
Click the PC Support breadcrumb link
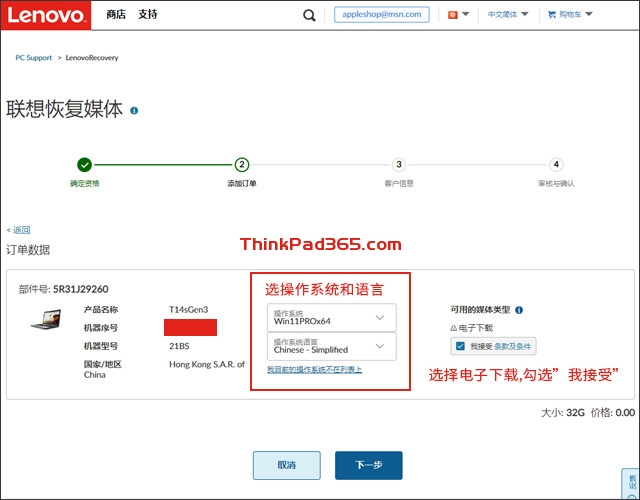click(33, 58)
